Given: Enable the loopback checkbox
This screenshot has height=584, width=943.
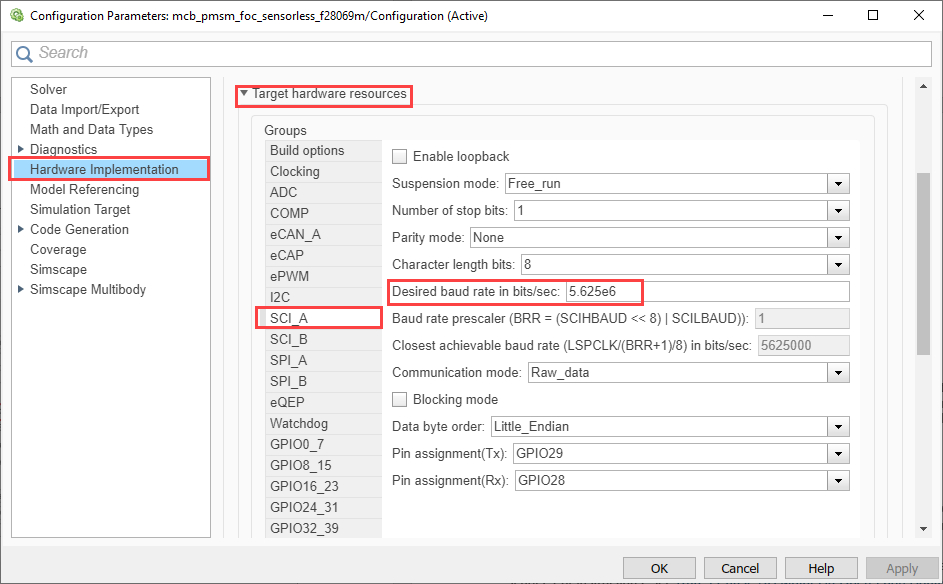Looking at the screenshot, I should pyautogui.click(x=400, y=157).
